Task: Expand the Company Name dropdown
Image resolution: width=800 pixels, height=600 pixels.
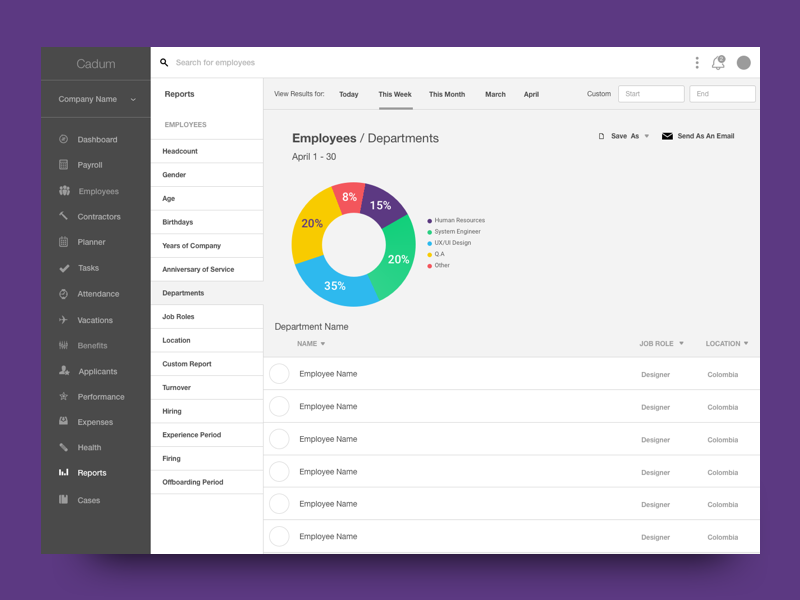Action: tap(133, 99)
